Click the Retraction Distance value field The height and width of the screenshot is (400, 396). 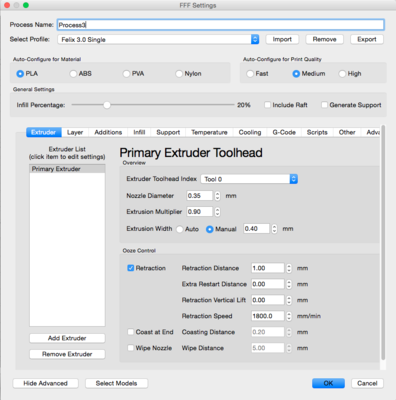tap(268, 268)
